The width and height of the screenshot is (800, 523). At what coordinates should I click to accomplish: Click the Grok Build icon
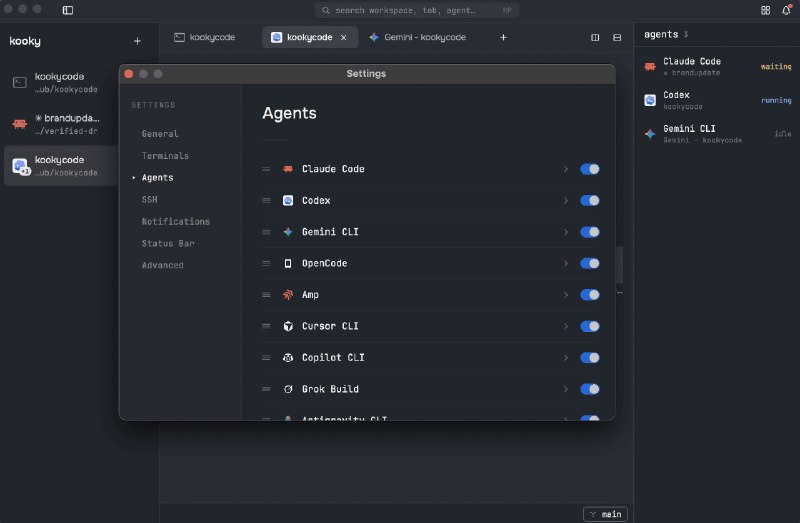(x=288, y=389)
